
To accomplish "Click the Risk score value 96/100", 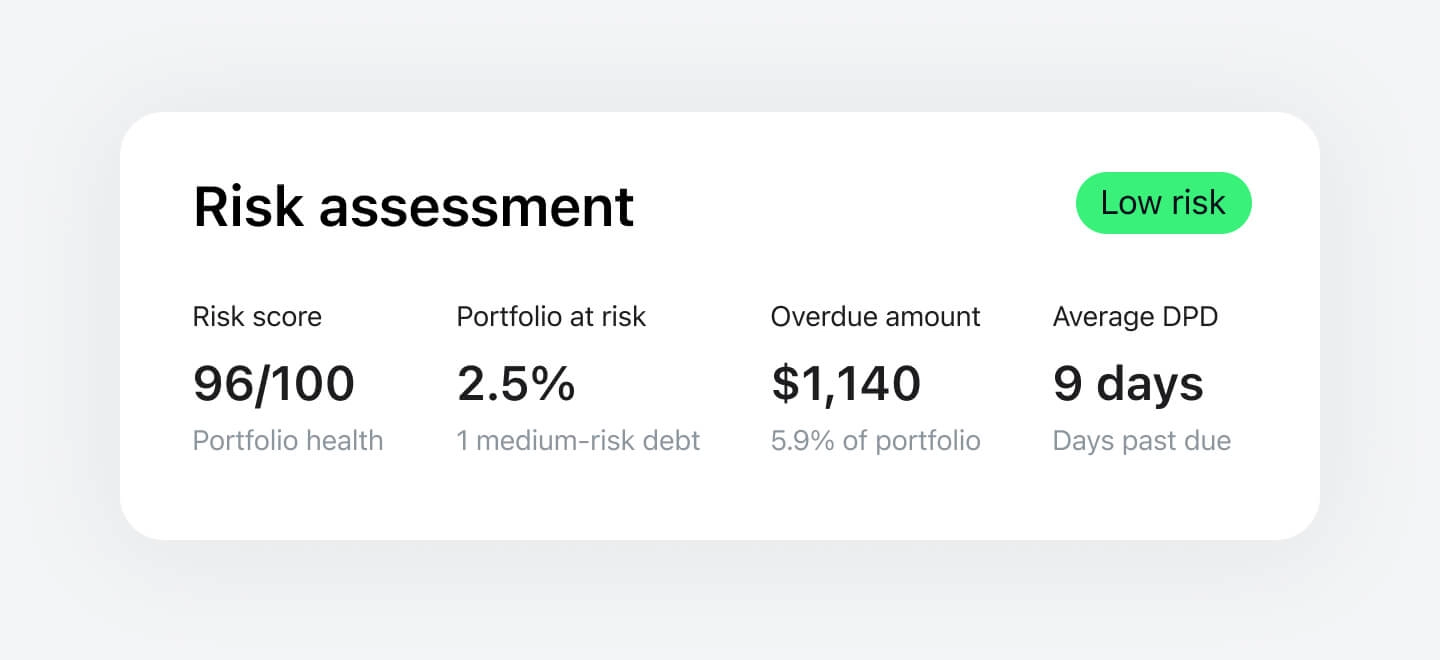I will point(273,383).
